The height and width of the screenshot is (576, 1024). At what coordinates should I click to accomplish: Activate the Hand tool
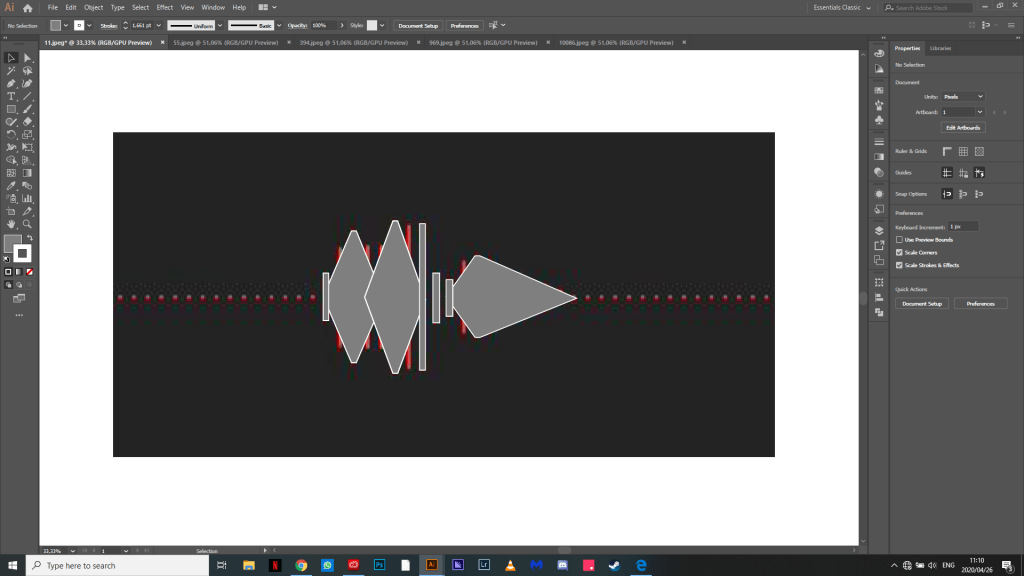coord(11,224)
